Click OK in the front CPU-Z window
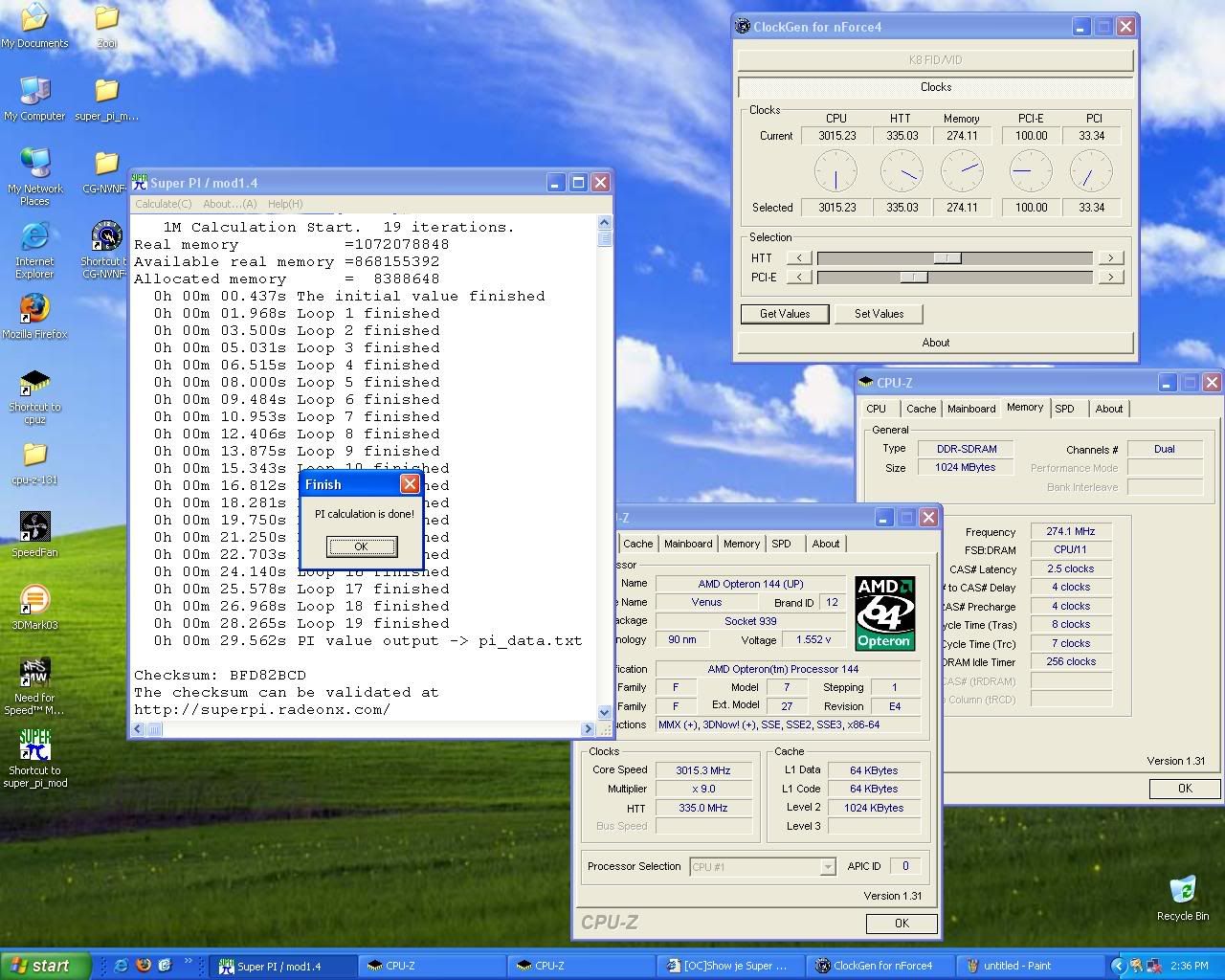Viewport: 1225px width, 980px height. tap(902, 924)
